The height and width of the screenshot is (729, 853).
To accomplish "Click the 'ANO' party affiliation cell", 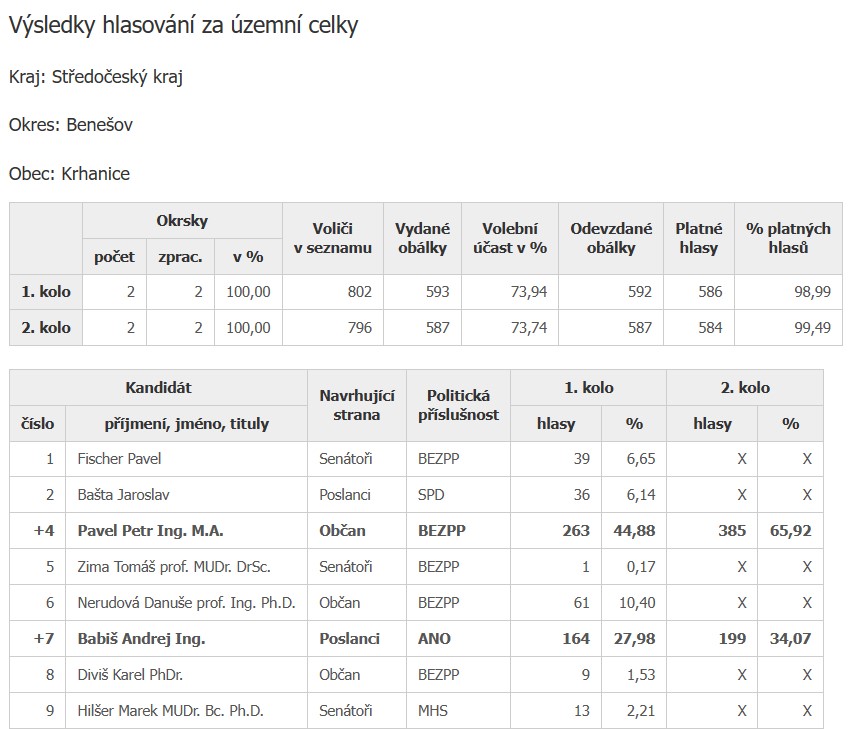I will pyautogui.click(x=458, y=639).
